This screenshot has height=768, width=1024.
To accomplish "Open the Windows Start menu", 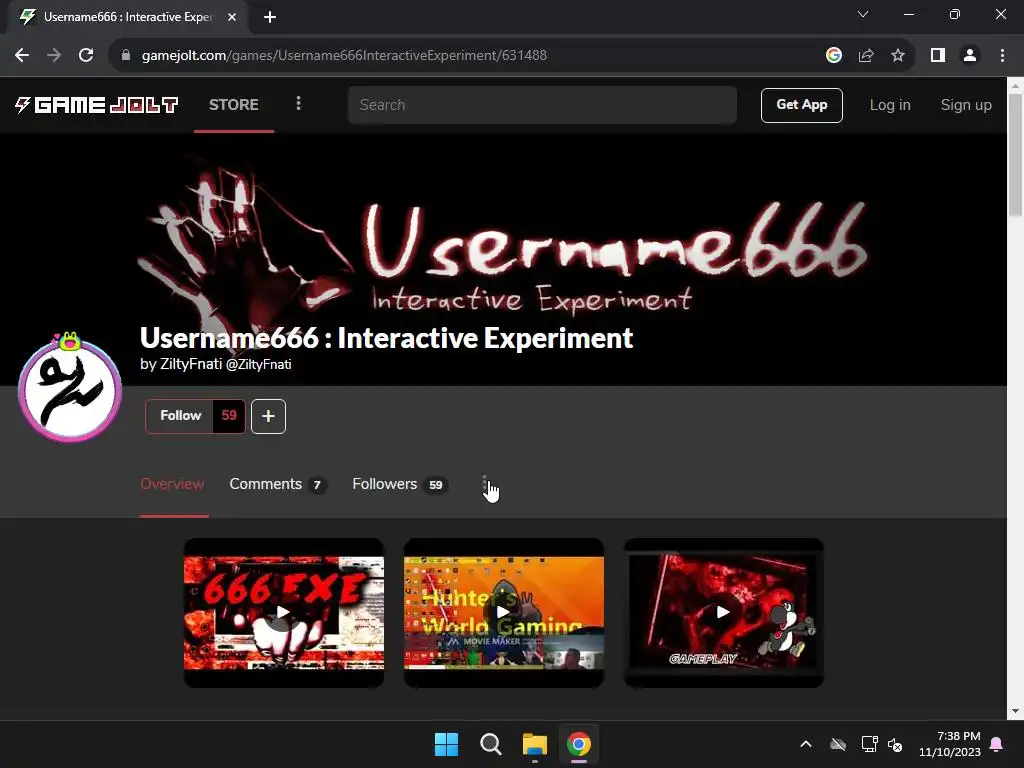I will tap(447, 744).
